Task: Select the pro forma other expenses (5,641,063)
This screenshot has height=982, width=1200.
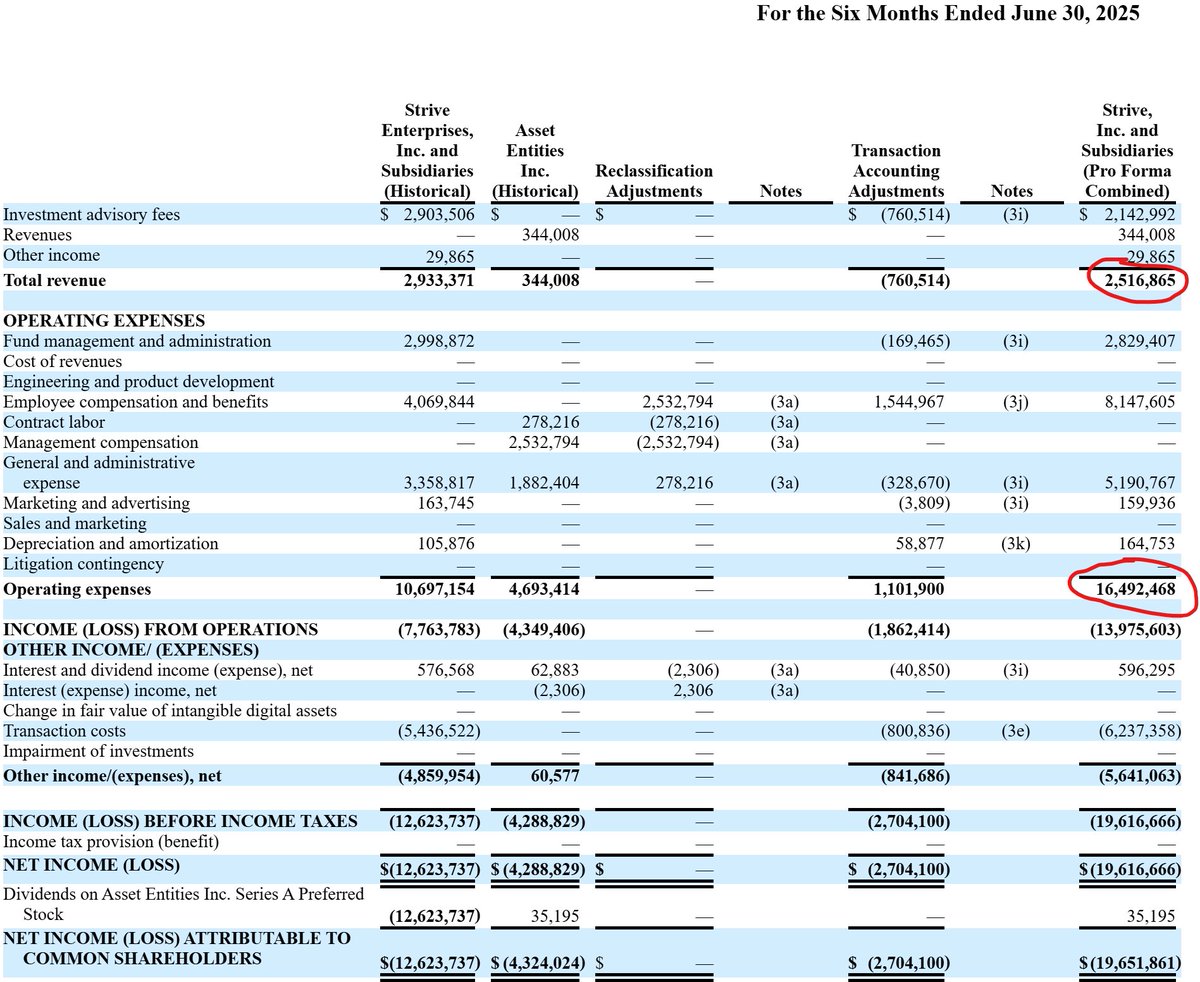Action: tap(1139, 776)
